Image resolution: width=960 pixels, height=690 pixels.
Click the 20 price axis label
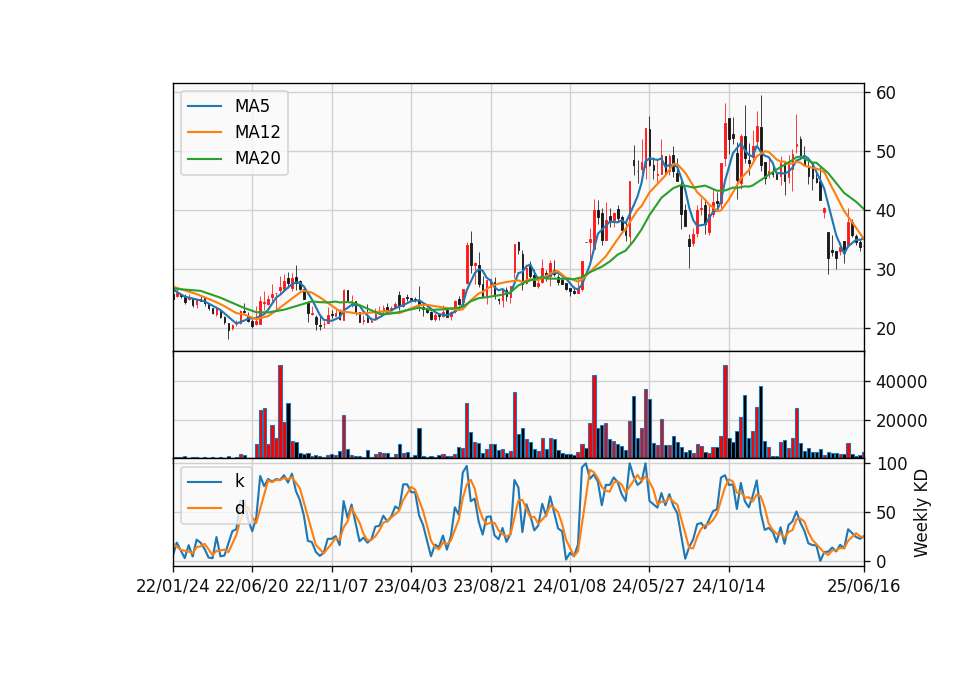click(x=885, y=329)
